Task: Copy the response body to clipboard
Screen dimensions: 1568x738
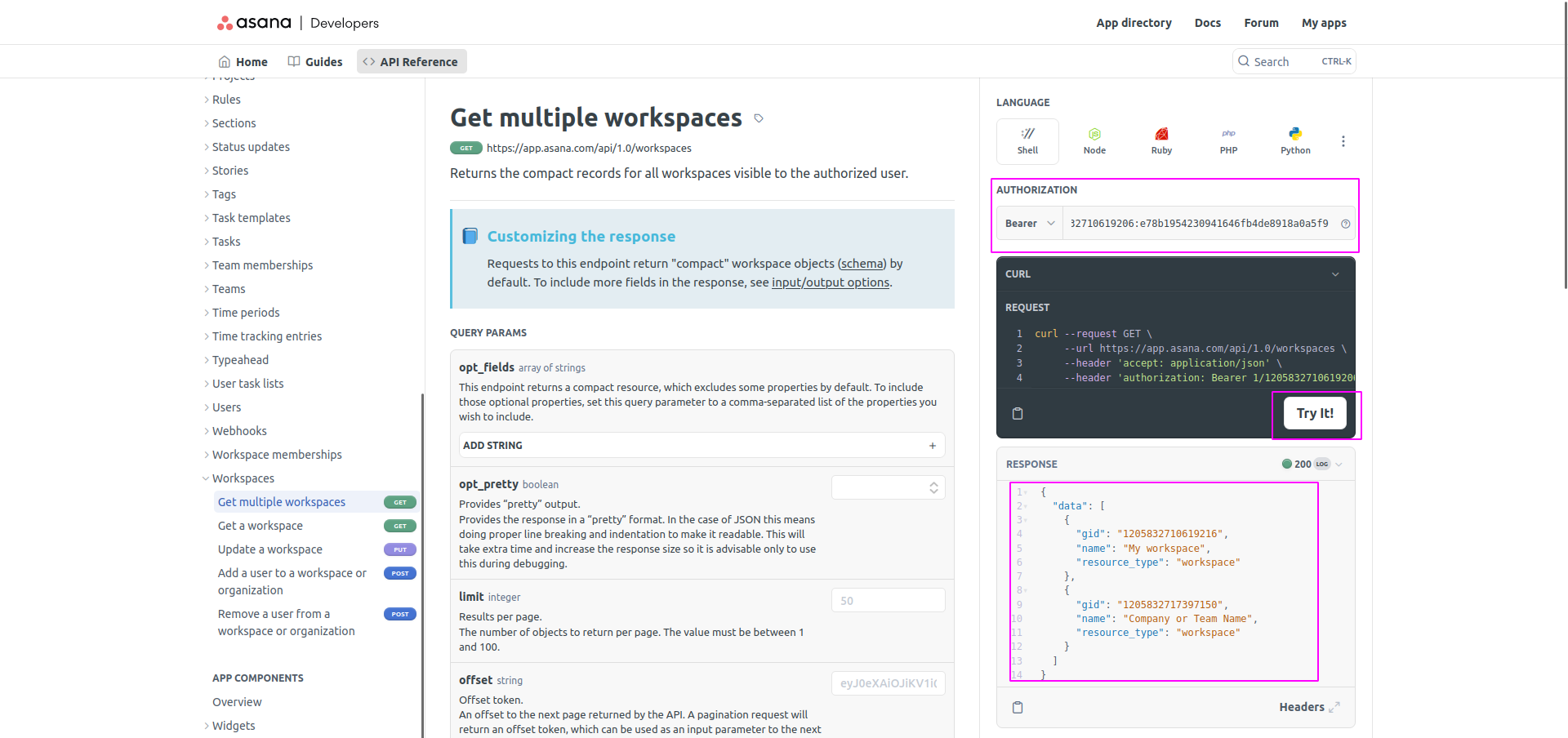Action: click(x=1018, y=707)
